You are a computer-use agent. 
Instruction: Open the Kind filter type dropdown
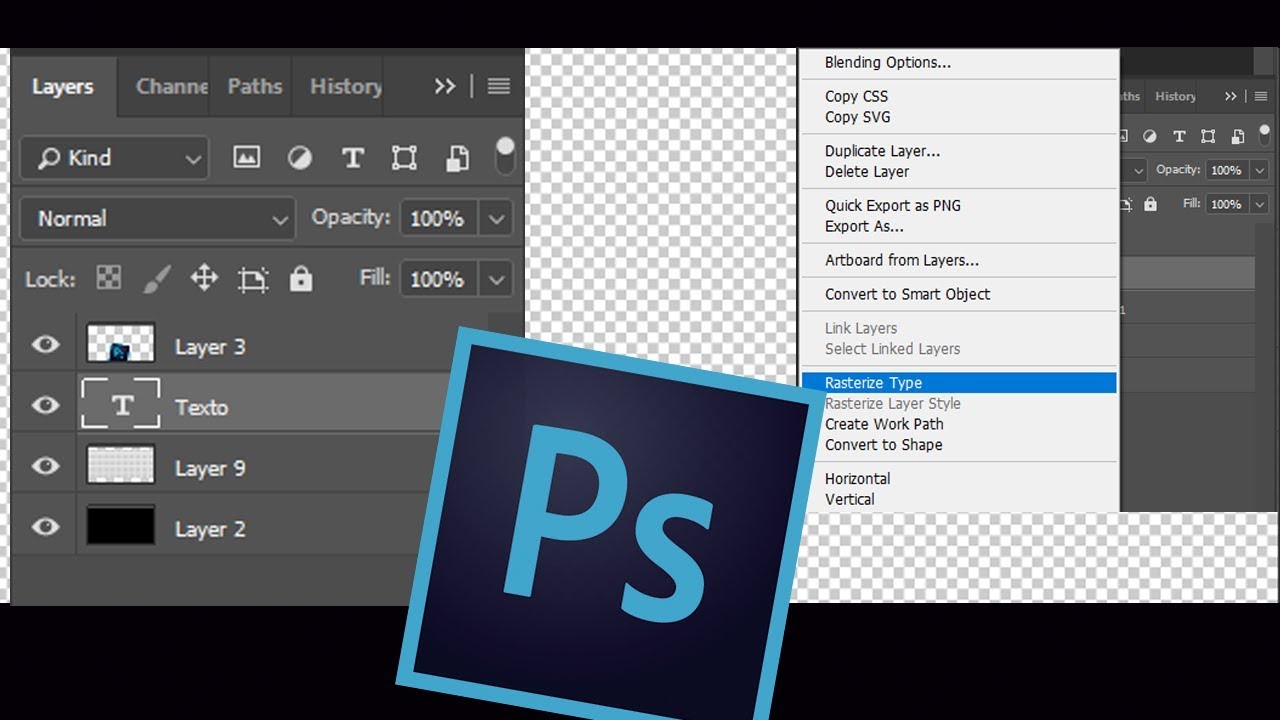pos(114,158)
